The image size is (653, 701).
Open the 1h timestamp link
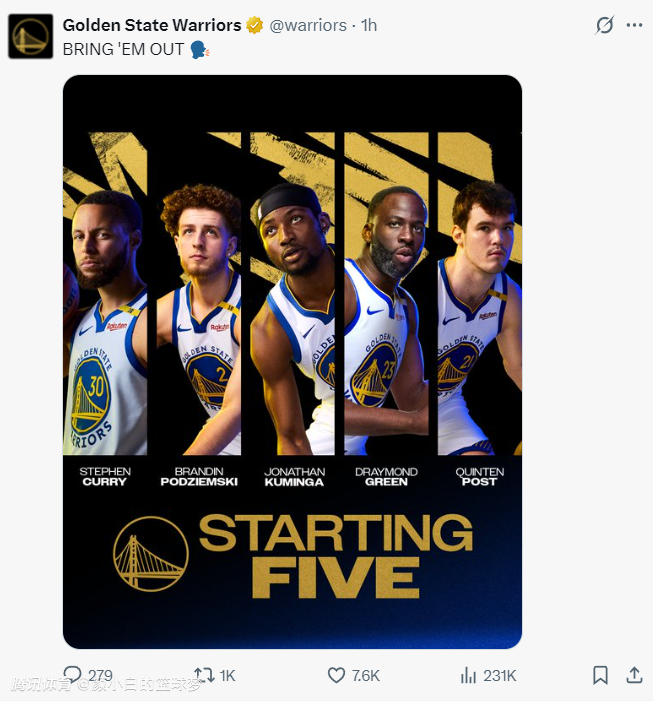coord(369,25)
